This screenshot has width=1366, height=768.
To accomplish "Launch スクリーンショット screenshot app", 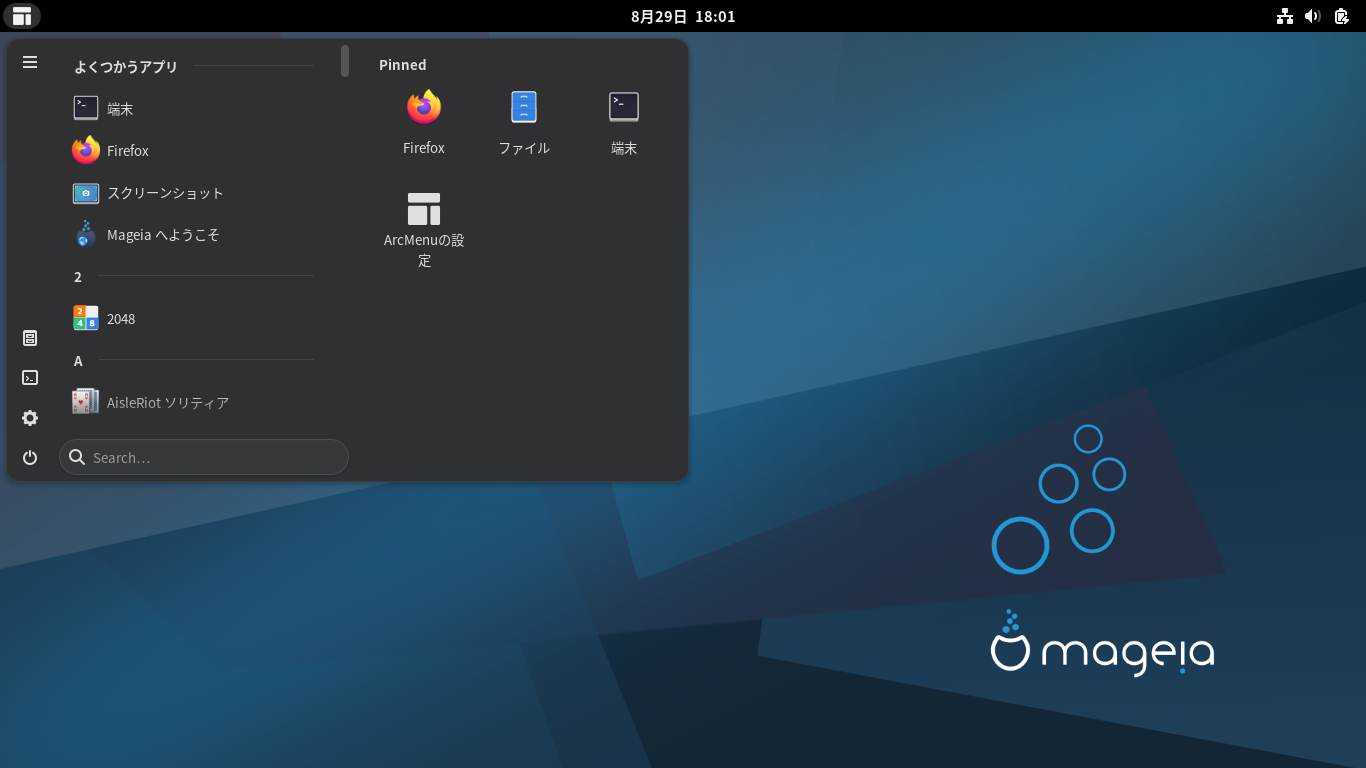I will click(194, 192).
